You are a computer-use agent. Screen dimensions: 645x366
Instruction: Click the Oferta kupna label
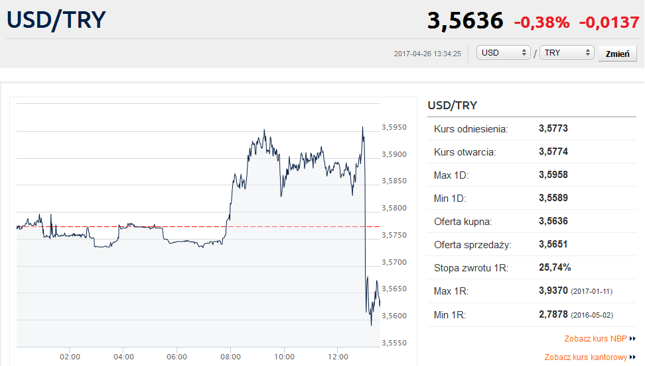coord(463,222)
